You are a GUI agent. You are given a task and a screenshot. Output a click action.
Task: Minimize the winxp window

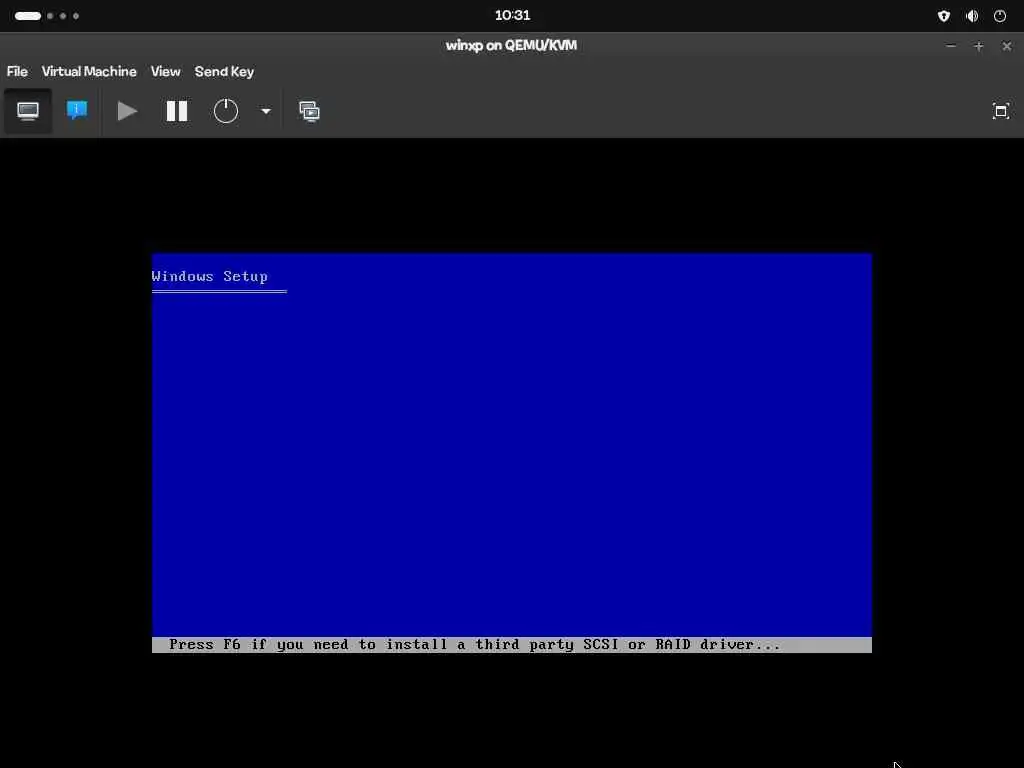pos(951,46)
